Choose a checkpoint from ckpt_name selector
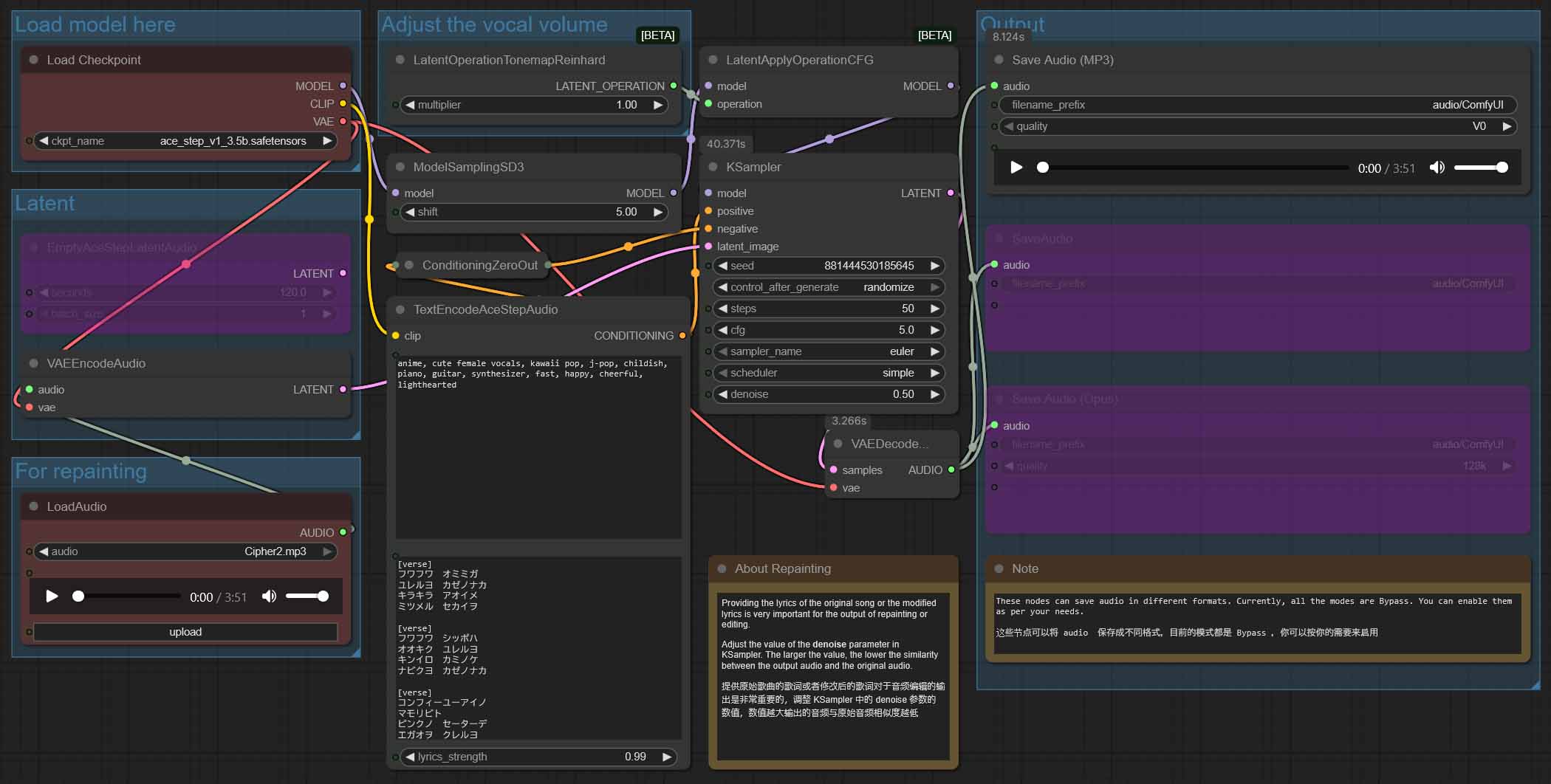 [185, 141]
